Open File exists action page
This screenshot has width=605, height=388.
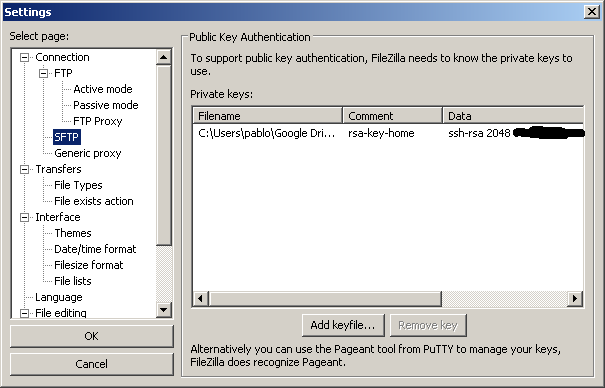point(93,201)
